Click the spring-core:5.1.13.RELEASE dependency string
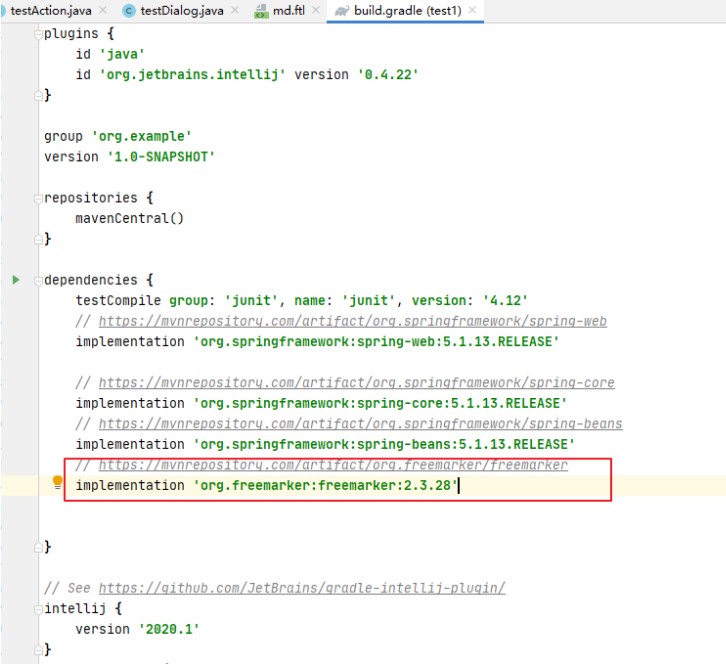726x666 pixels. click(380, 403)
